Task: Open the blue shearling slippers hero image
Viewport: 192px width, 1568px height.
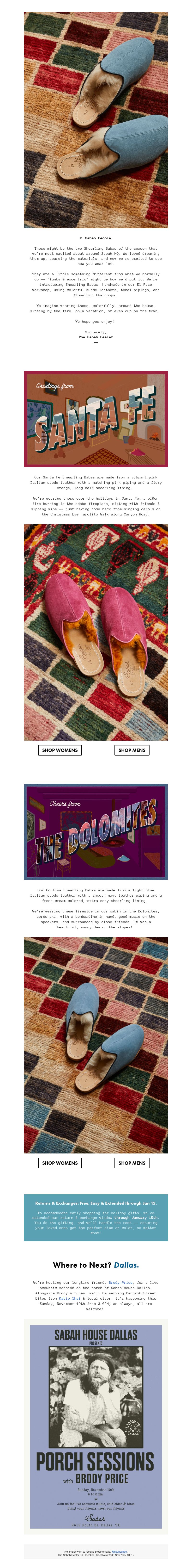Action: tap(96, 120)
